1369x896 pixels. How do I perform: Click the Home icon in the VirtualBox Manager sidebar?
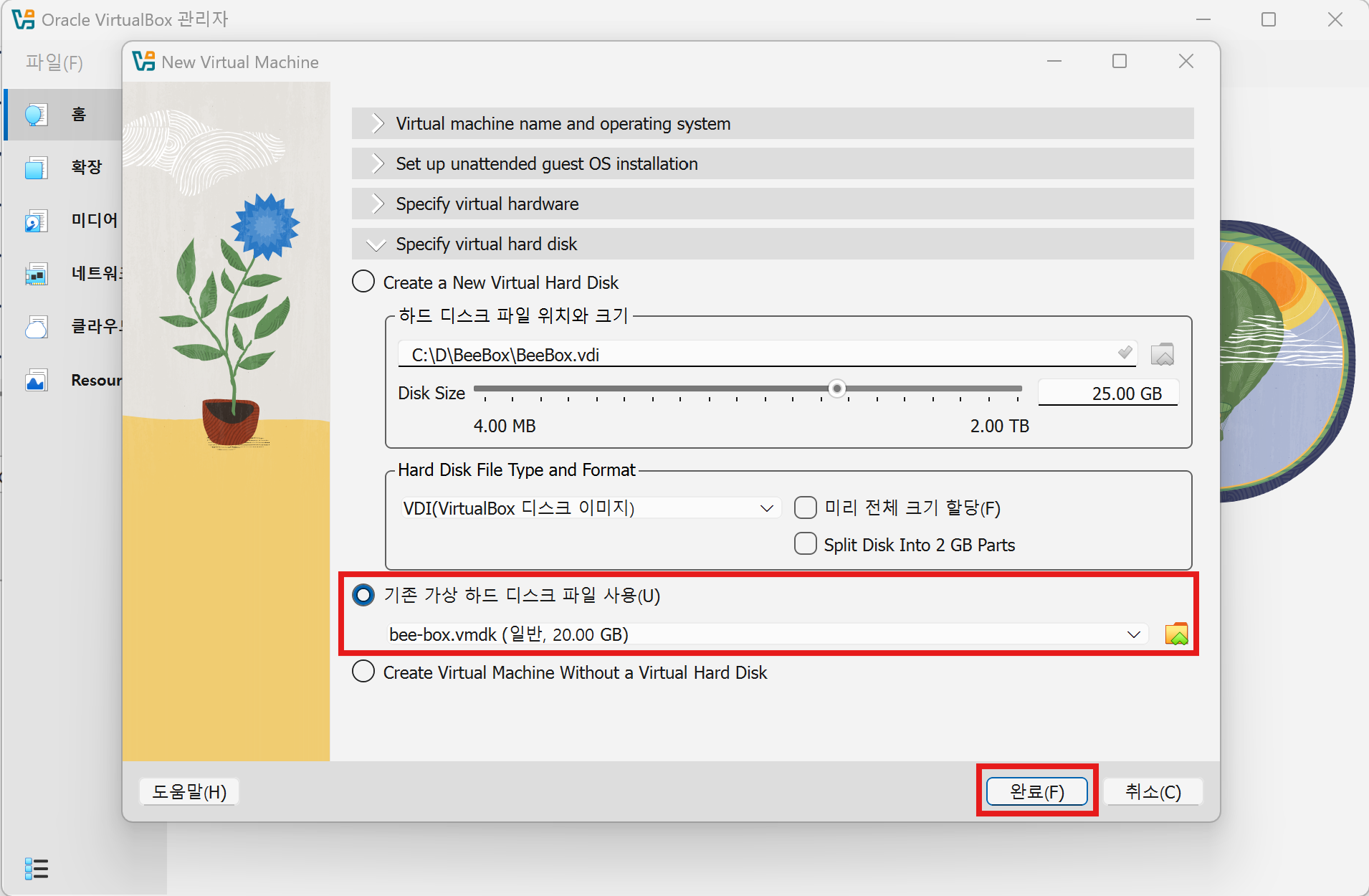click(x=36, y=115)
